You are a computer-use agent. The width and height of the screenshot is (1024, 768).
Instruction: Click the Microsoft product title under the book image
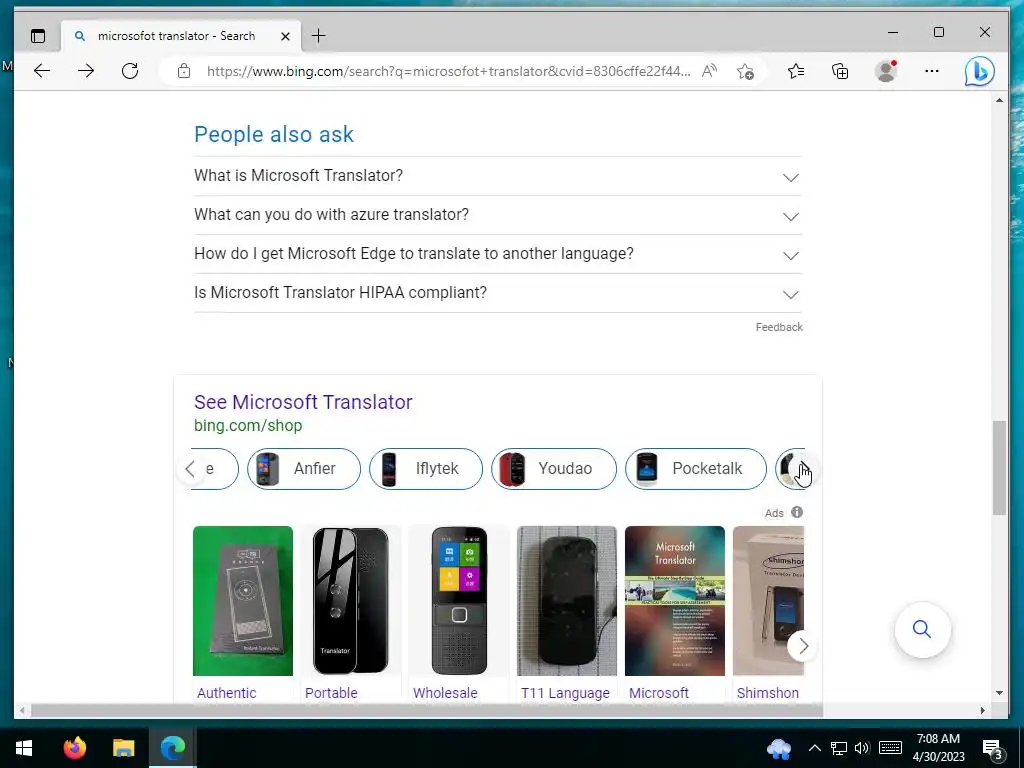658,693
